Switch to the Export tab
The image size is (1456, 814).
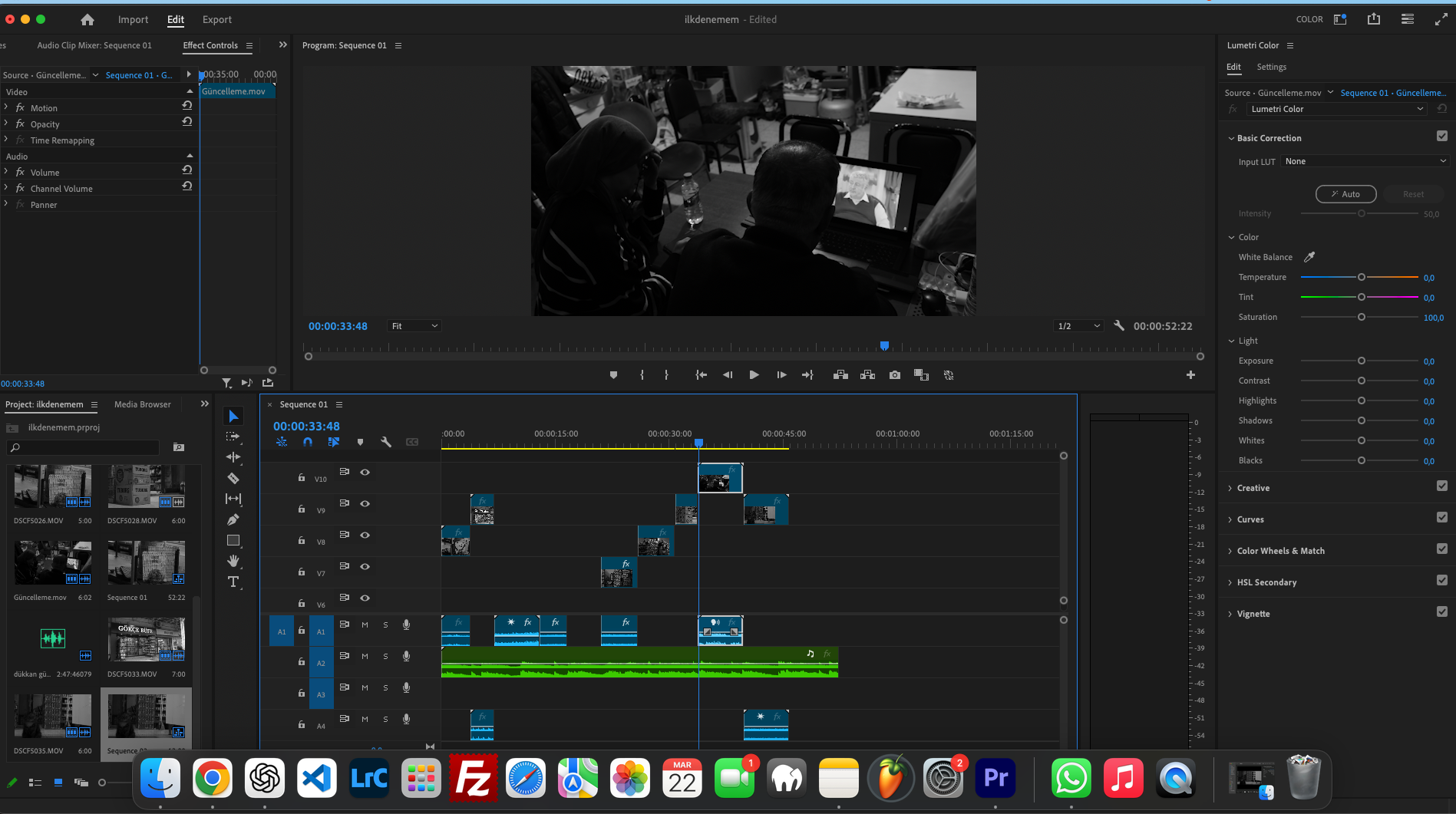click(x=216, y=19)
